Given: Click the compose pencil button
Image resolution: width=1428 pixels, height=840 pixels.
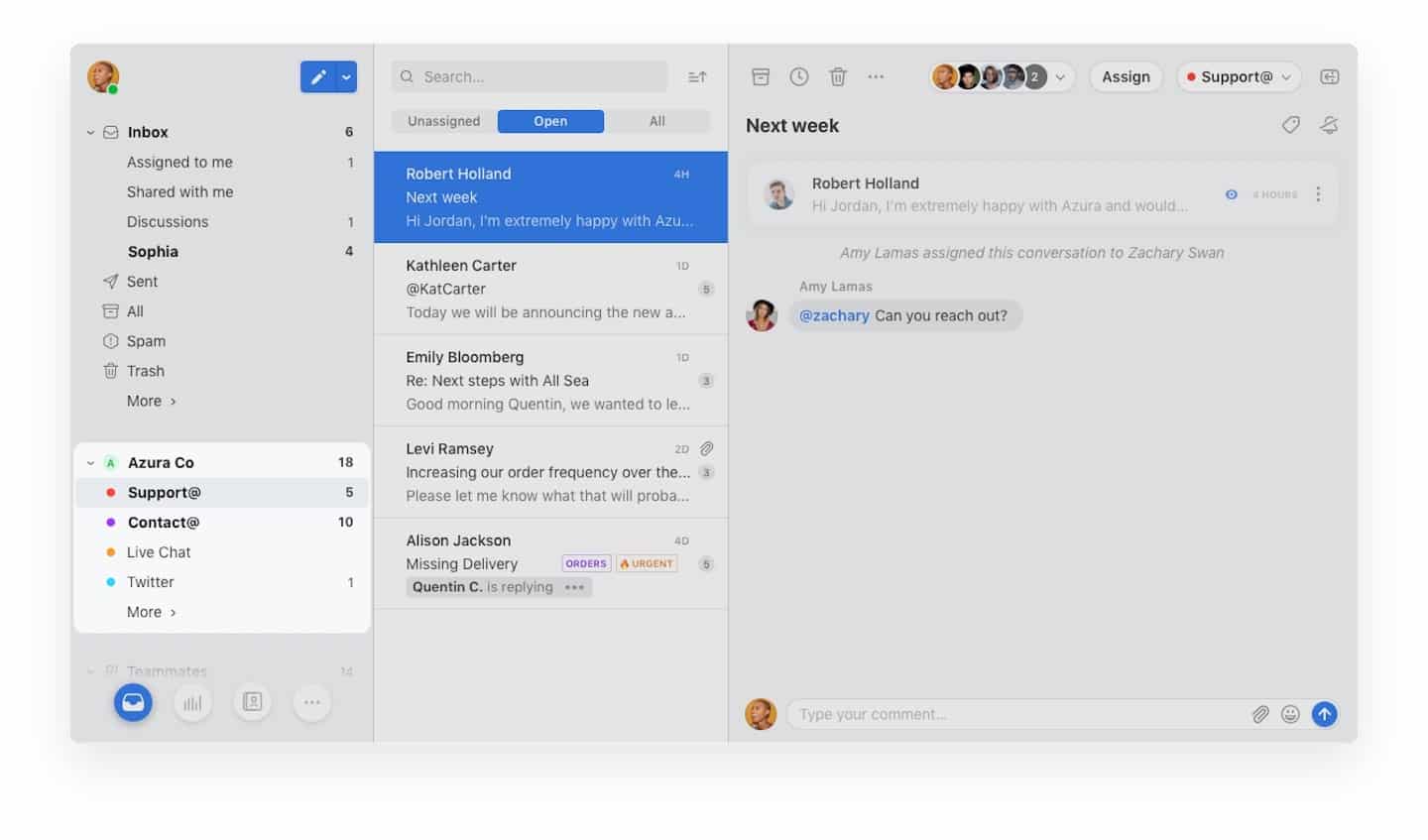Looking at the screenshot, I should coord(318,76).
